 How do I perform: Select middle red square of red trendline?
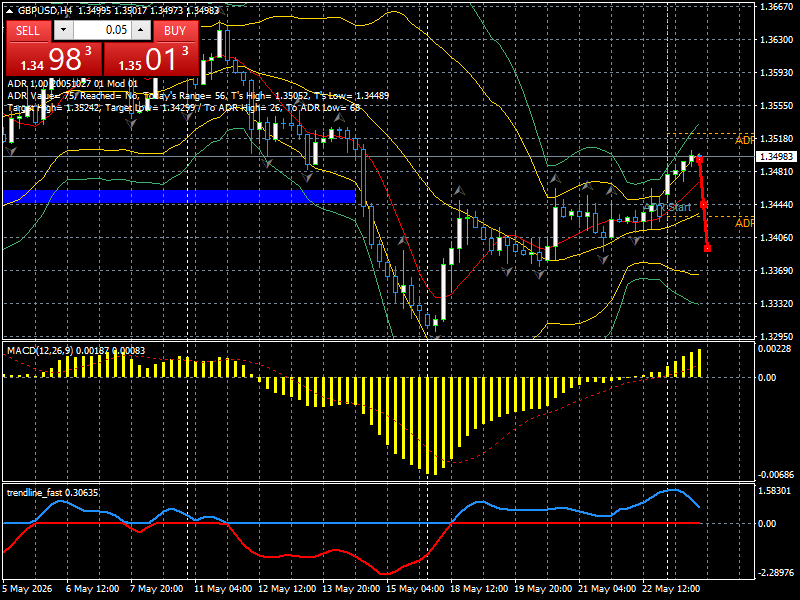click(x=704, y=205)
